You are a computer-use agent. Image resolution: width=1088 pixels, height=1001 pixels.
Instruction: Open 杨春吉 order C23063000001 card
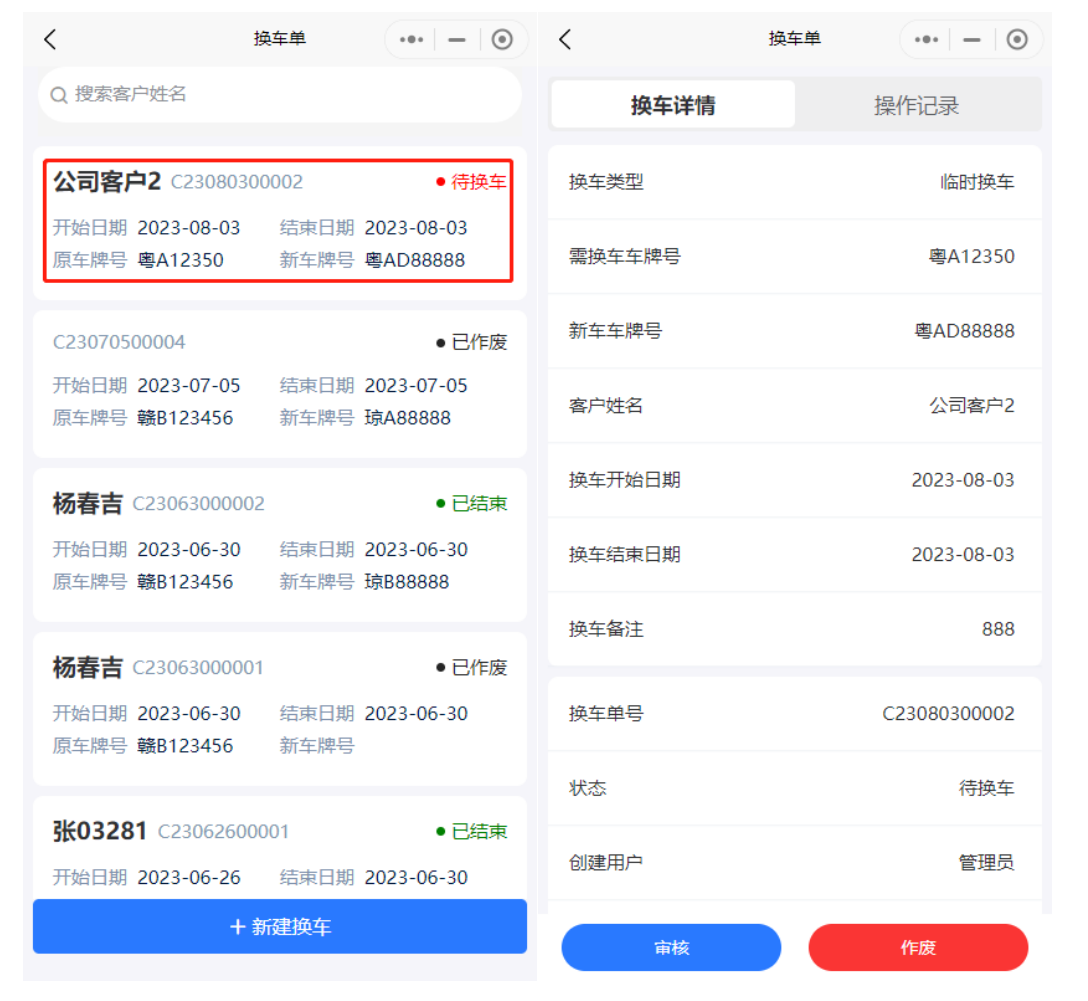click(x=280, y=708)
